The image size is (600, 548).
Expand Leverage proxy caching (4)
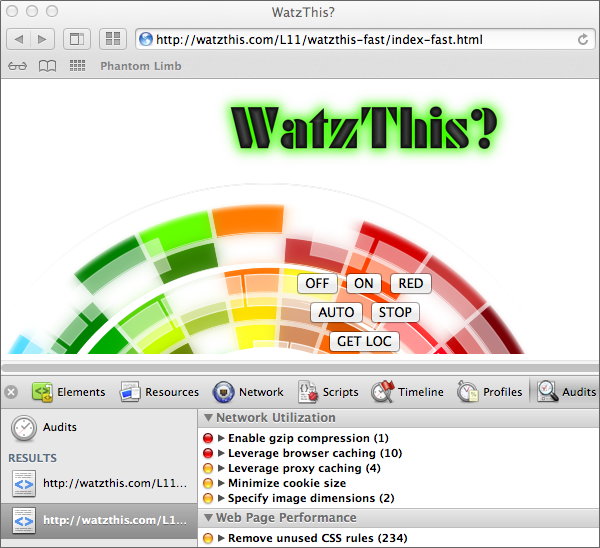tap(221, 468)
